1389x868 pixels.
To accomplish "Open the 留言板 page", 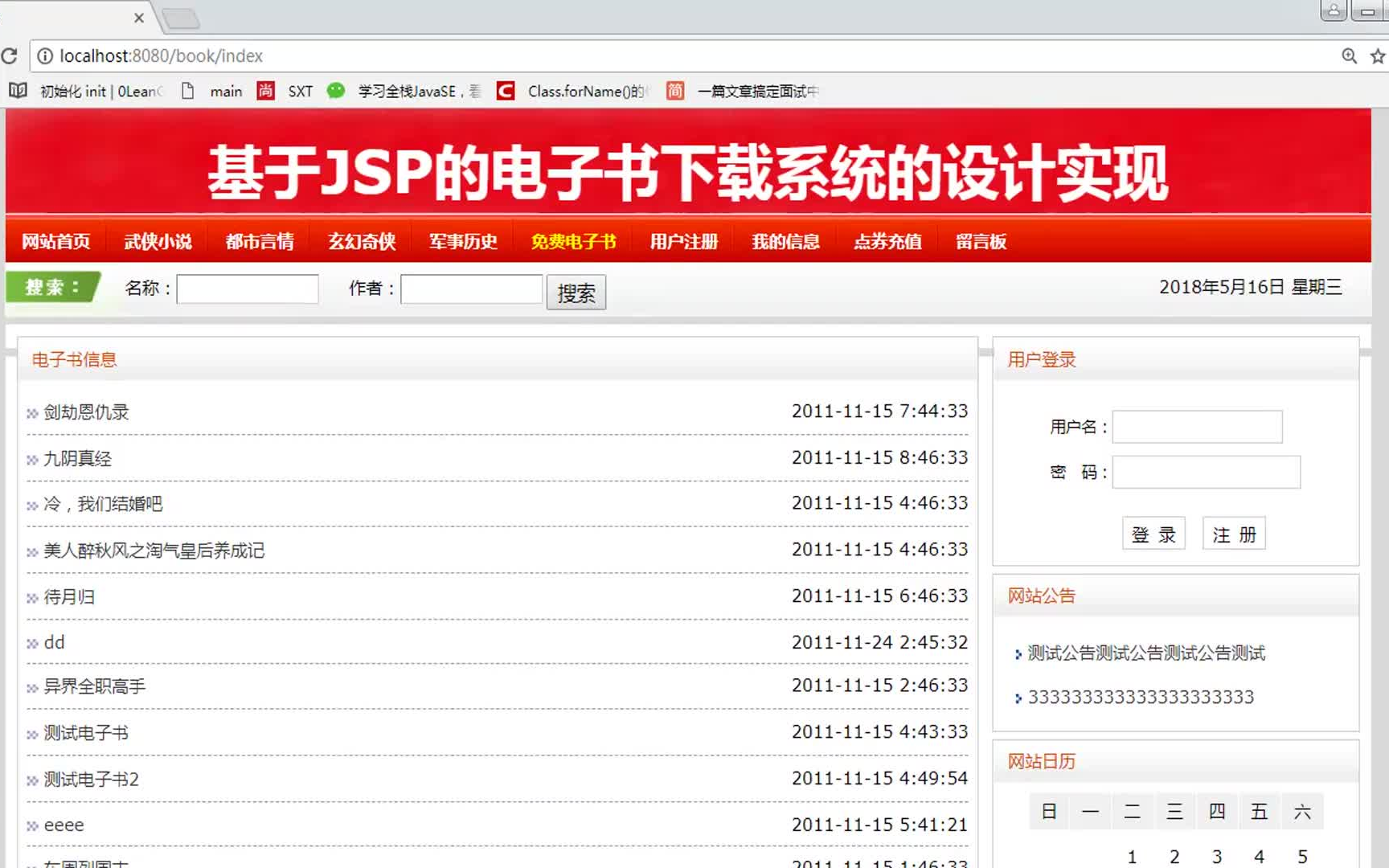I will pyautogui.click(x=981, y=242).
